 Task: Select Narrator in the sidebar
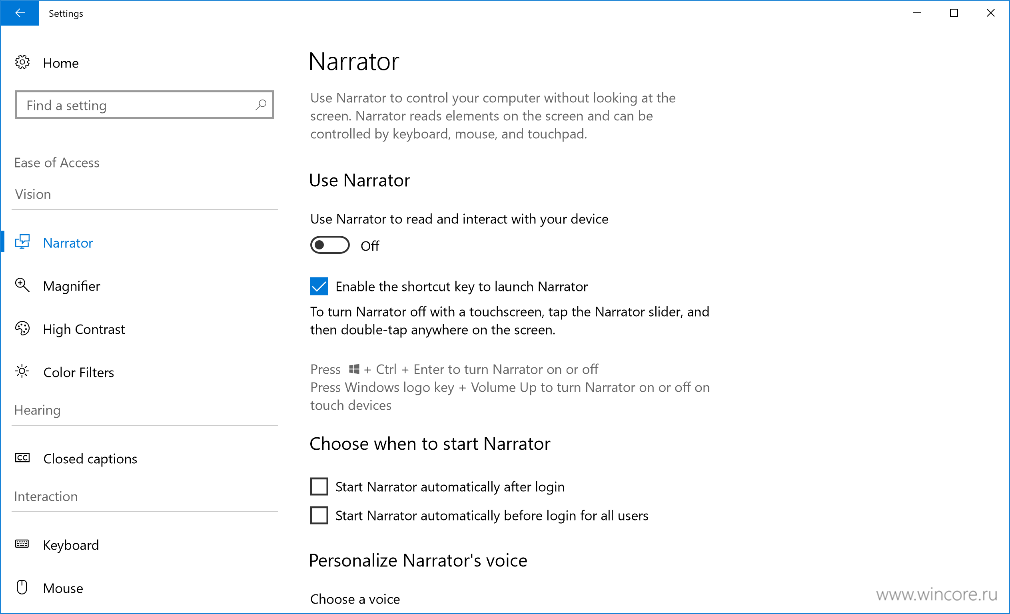68,243
